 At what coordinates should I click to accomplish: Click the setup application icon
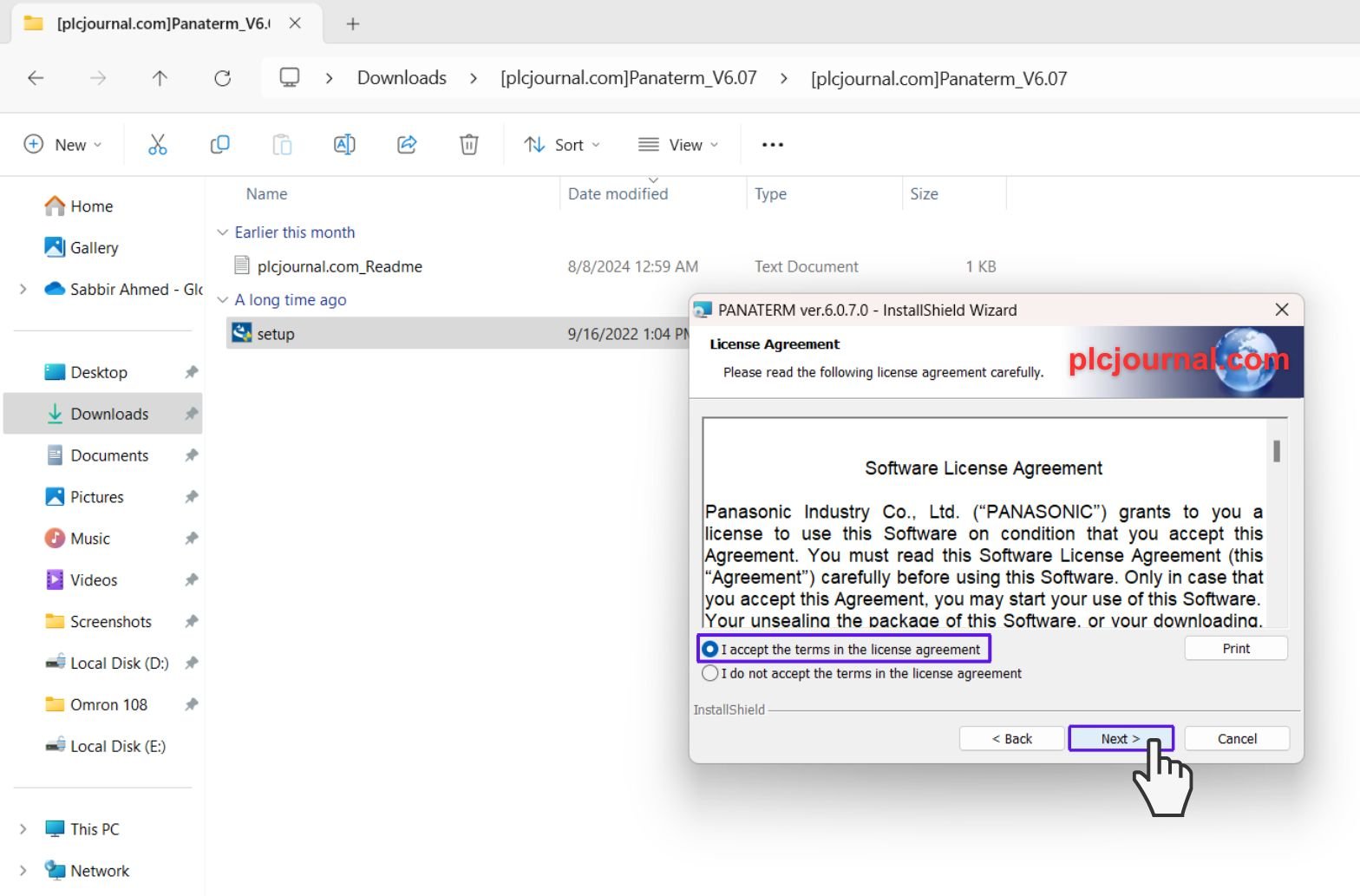click(x=242, y=333)
